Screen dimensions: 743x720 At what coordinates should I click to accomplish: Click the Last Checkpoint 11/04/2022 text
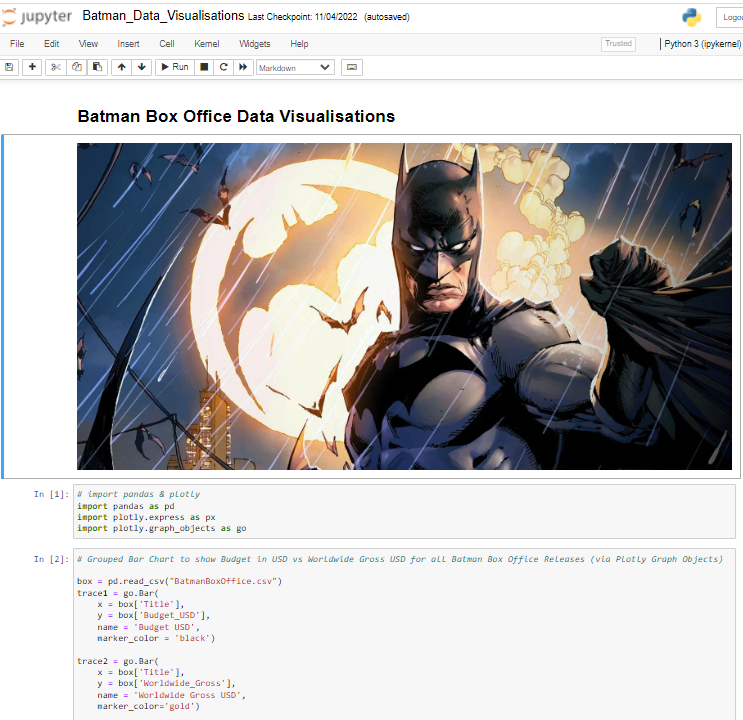click(x=302, y=17)
